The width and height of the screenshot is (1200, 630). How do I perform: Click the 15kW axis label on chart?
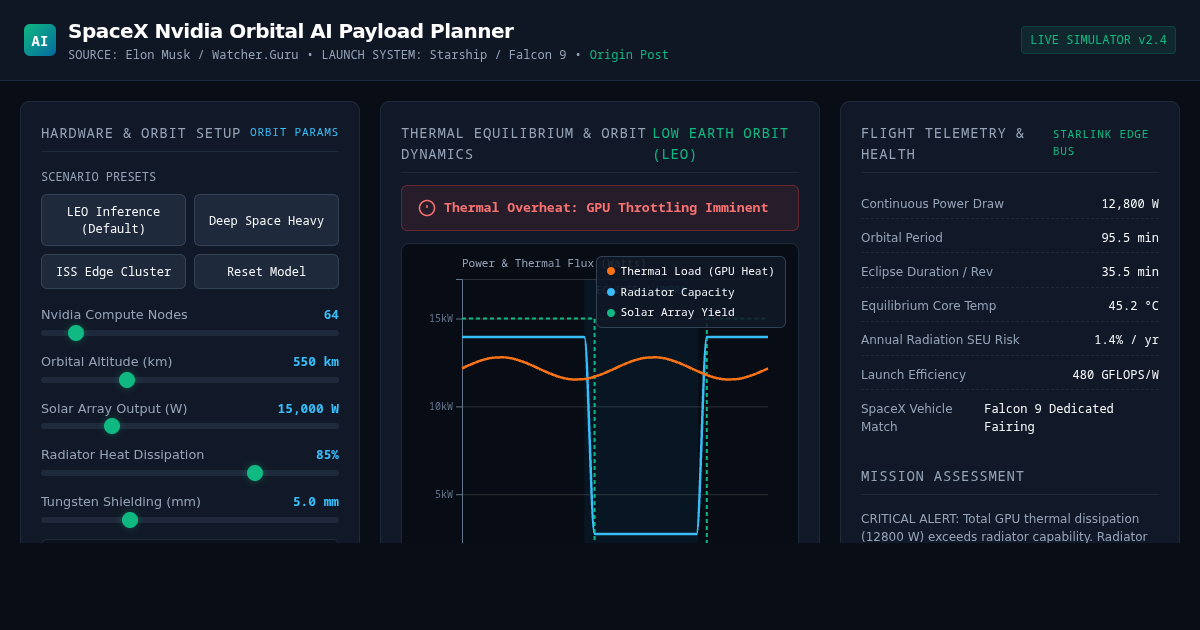tap(441, 319)
